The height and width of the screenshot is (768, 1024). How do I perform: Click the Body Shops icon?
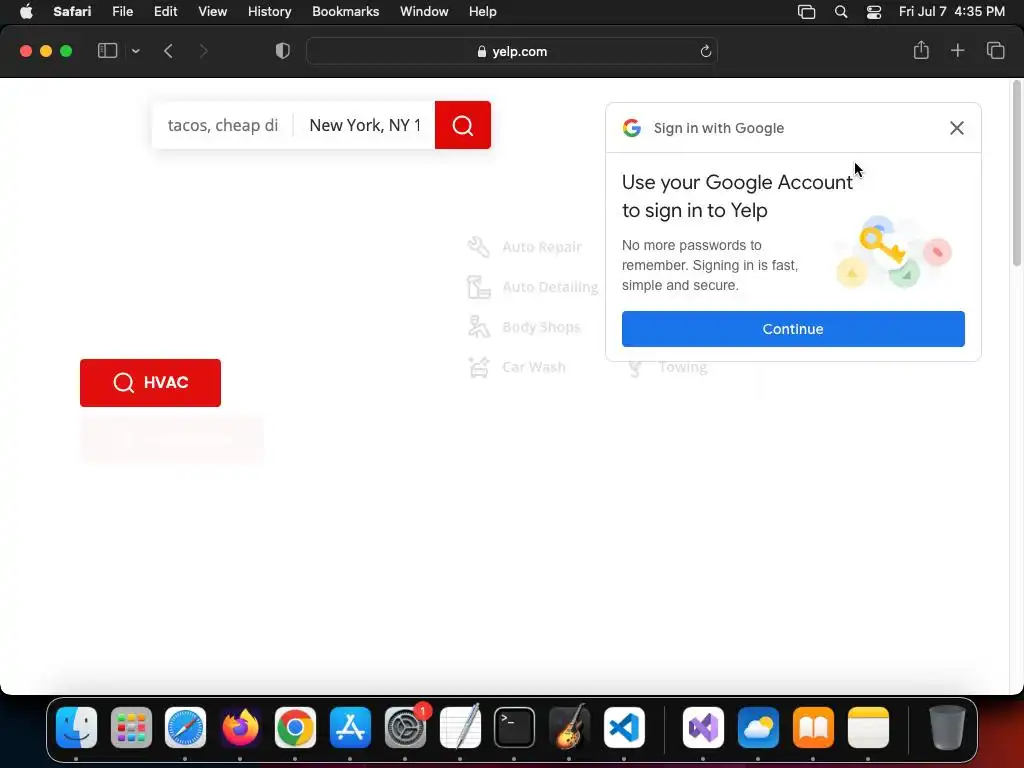[479, 327]
